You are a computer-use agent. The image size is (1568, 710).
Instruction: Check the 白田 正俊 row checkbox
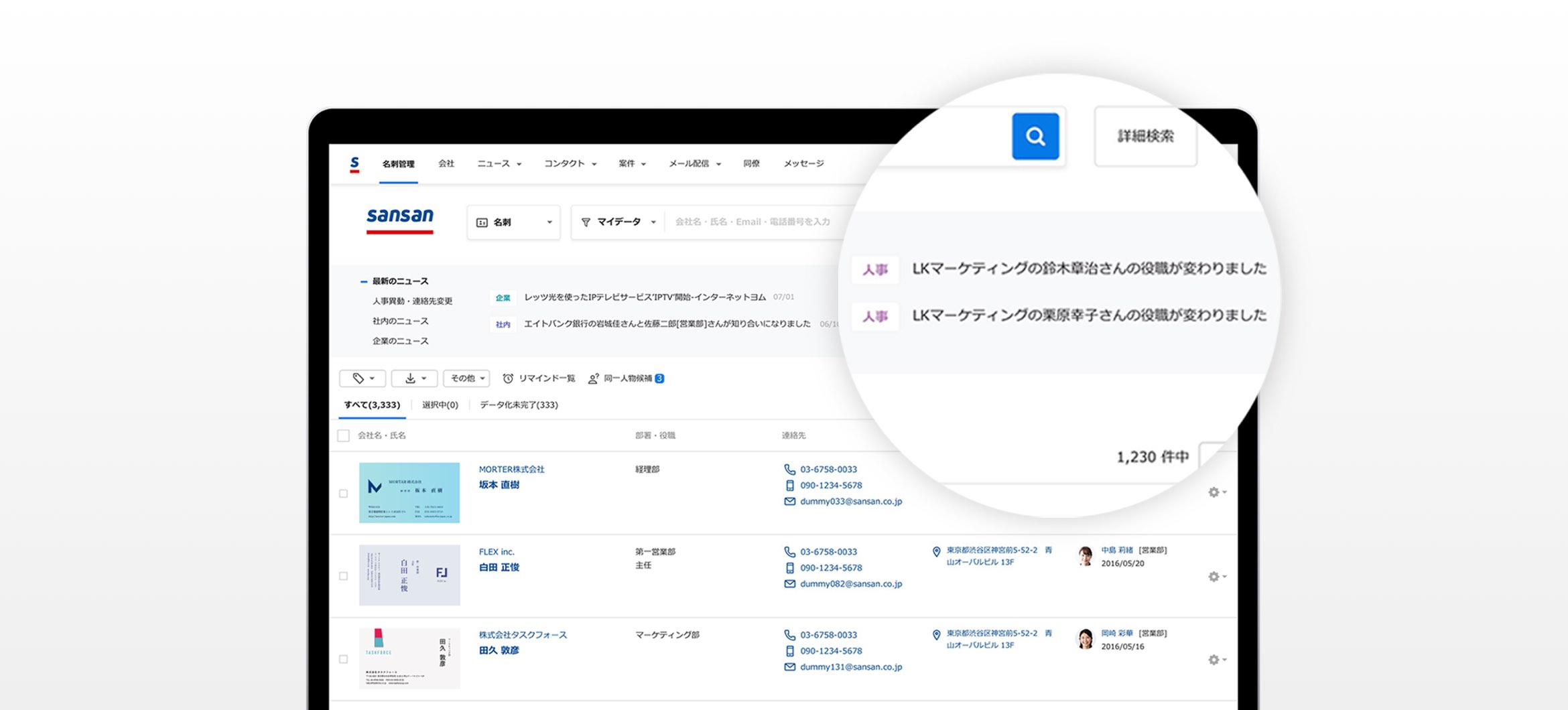click(343, 576)
